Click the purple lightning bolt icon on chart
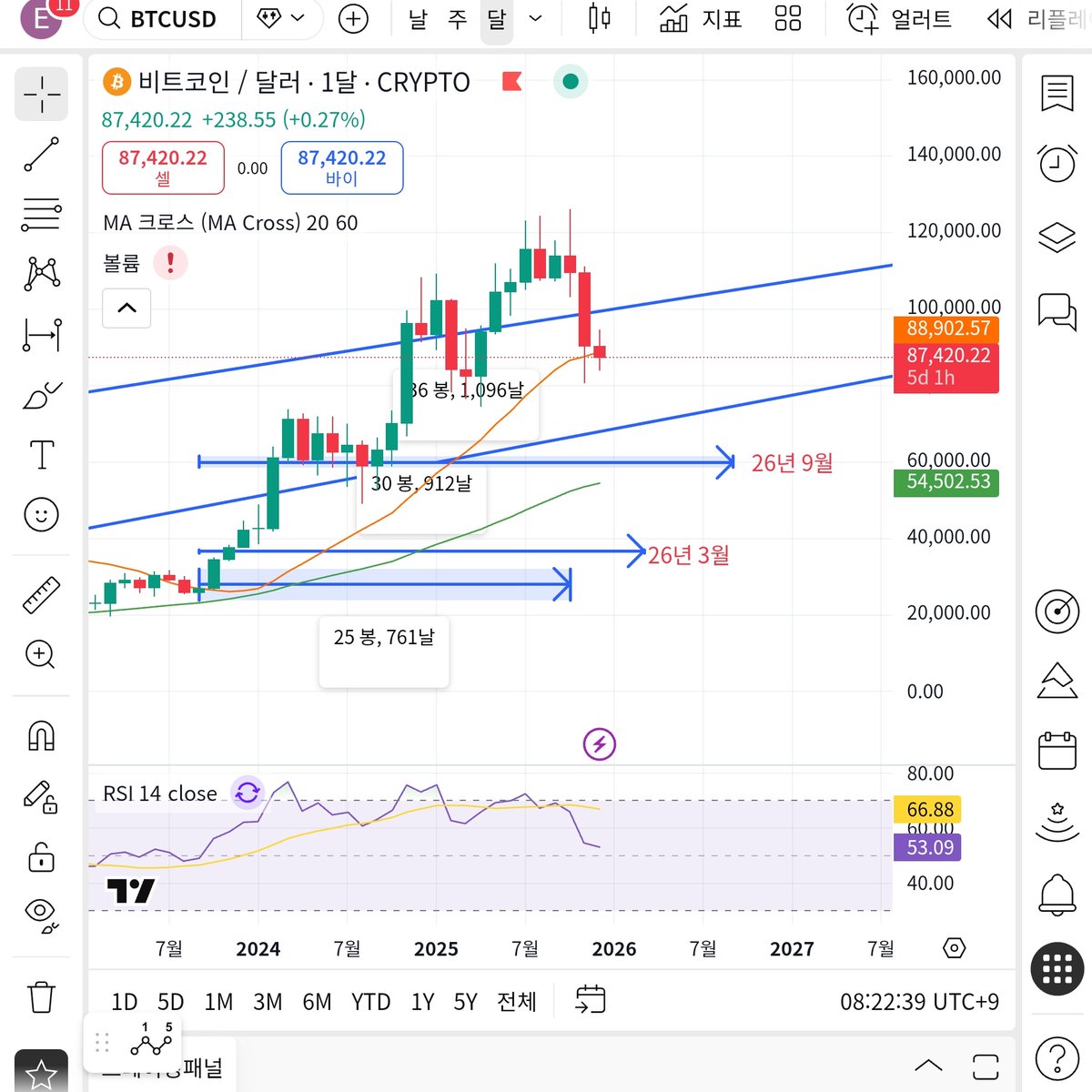The image size is (1092, 1092). (600, 744)
